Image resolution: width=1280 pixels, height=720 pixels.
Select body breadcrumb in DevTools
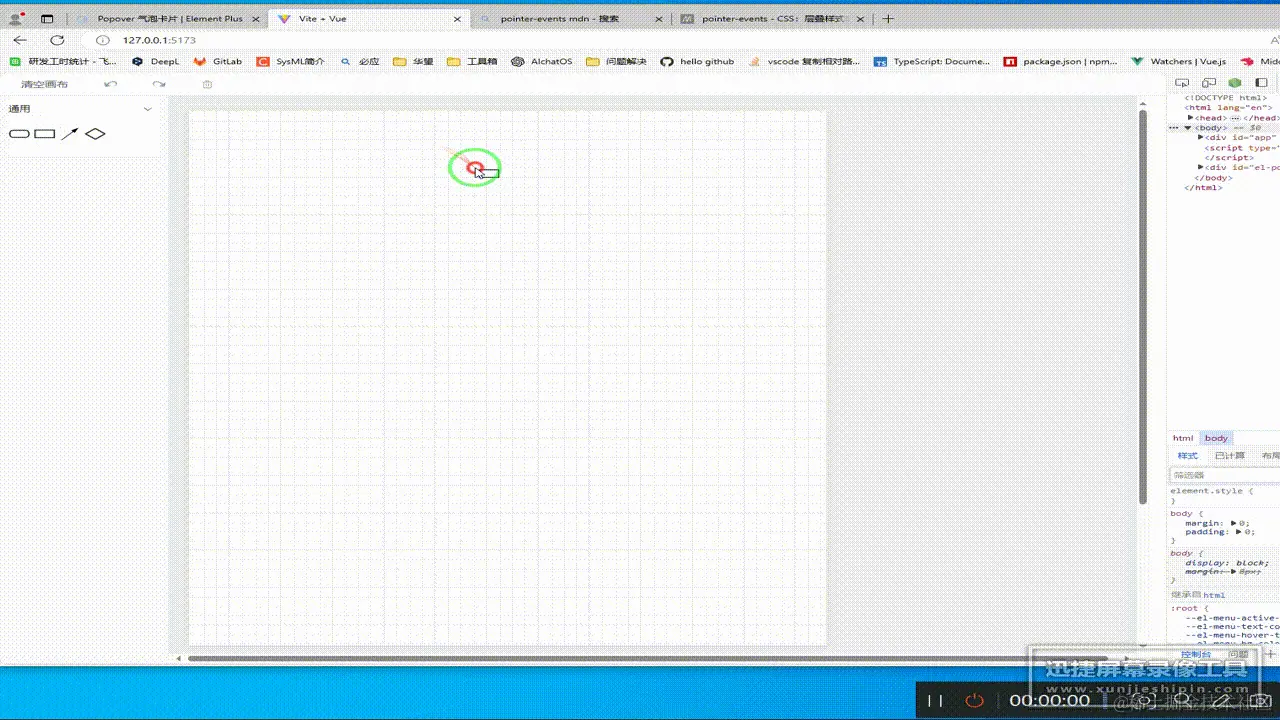[1216, 438]
